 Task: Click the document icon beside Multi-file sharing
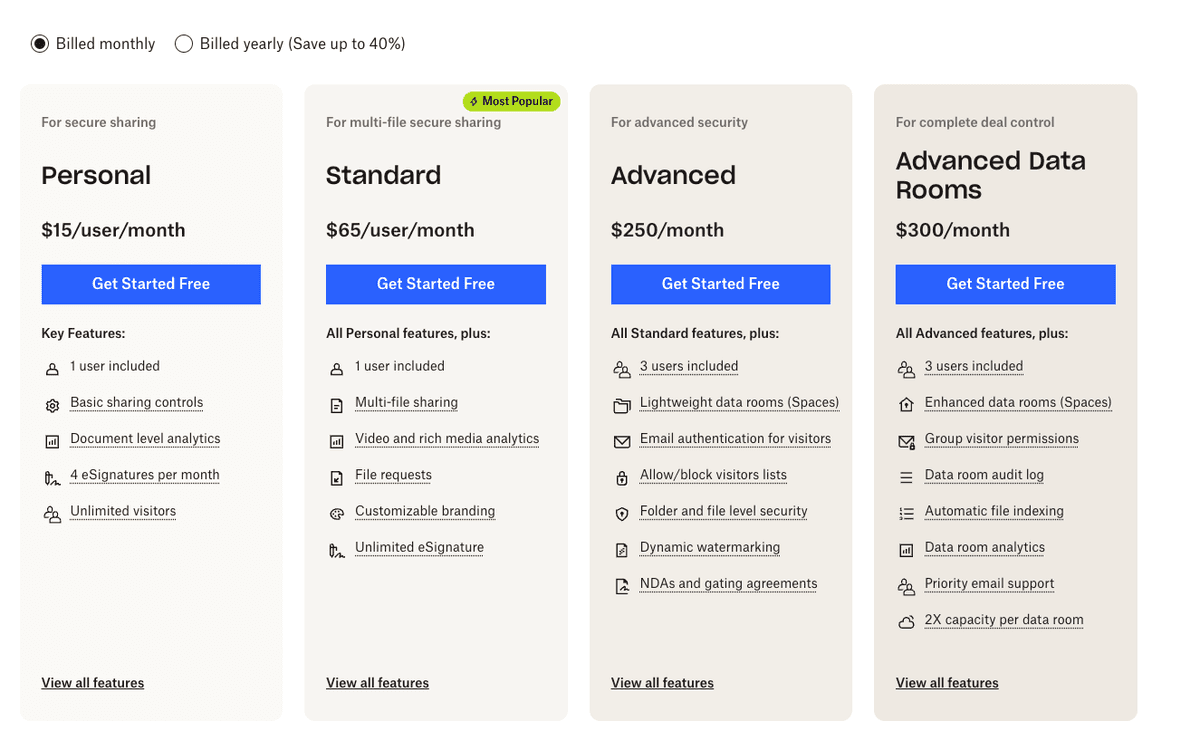point(337,404)
